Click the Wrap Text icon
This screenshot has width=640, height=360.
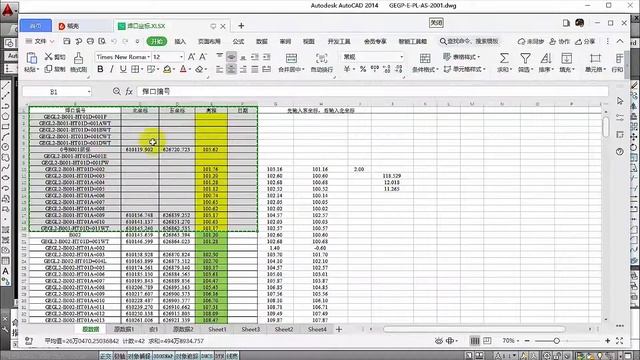click(321, 58)
